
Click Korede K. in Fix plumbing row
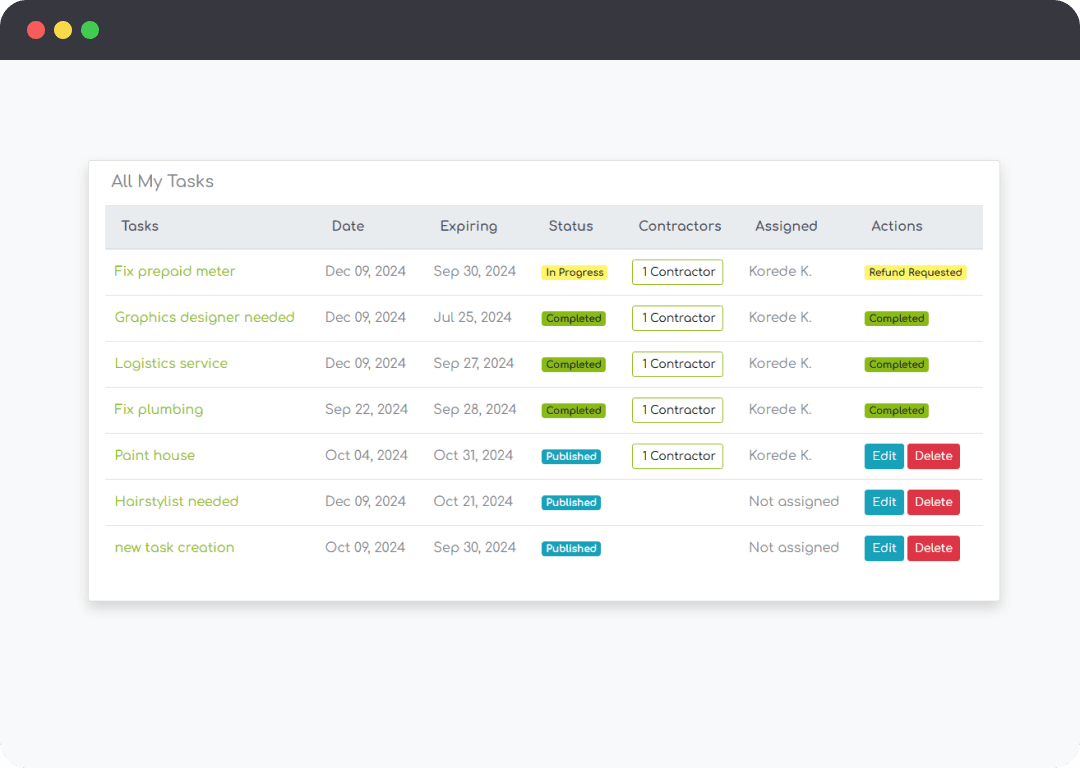click(780, 410)
